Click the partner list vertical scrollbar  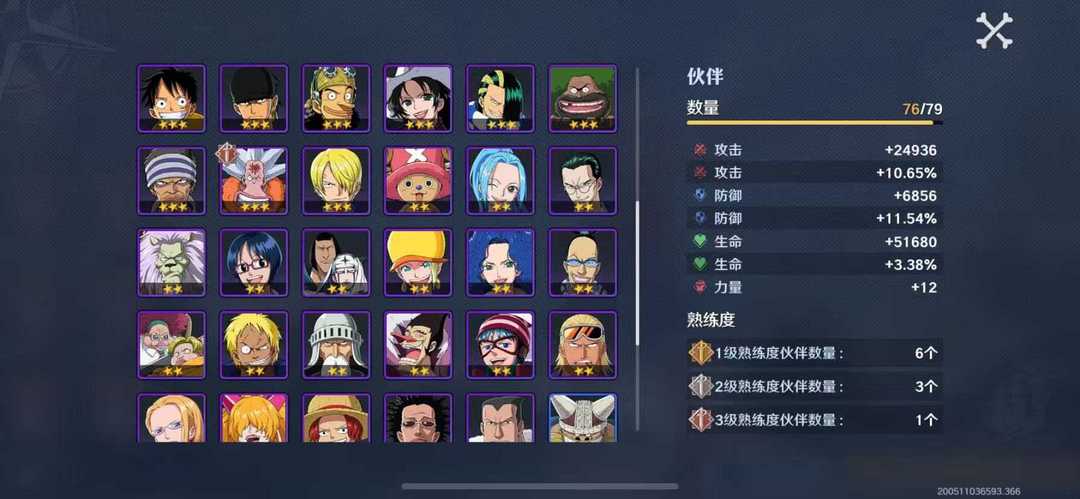point(637,248)
